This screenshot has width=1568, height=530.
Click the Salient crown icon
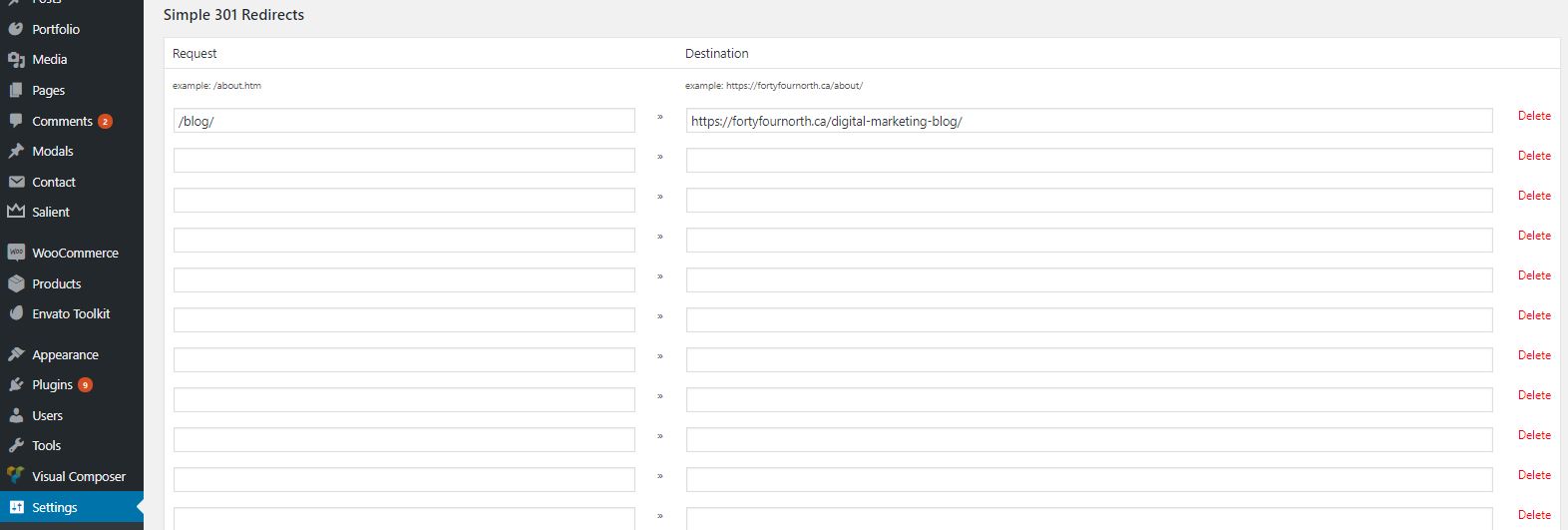pos(16,212)
